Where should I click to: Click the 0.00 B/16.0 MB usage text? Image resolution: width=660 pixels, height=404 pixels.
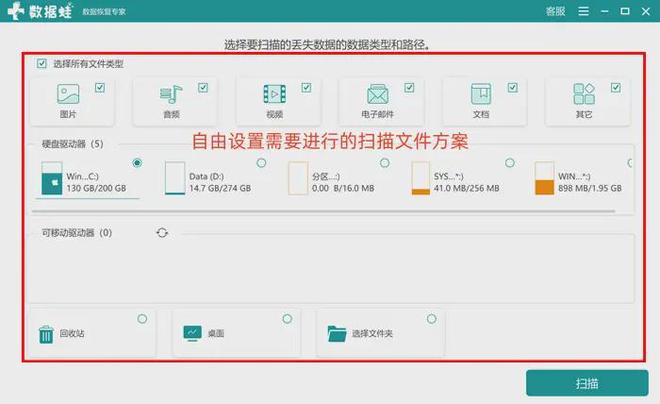point(343,188)
